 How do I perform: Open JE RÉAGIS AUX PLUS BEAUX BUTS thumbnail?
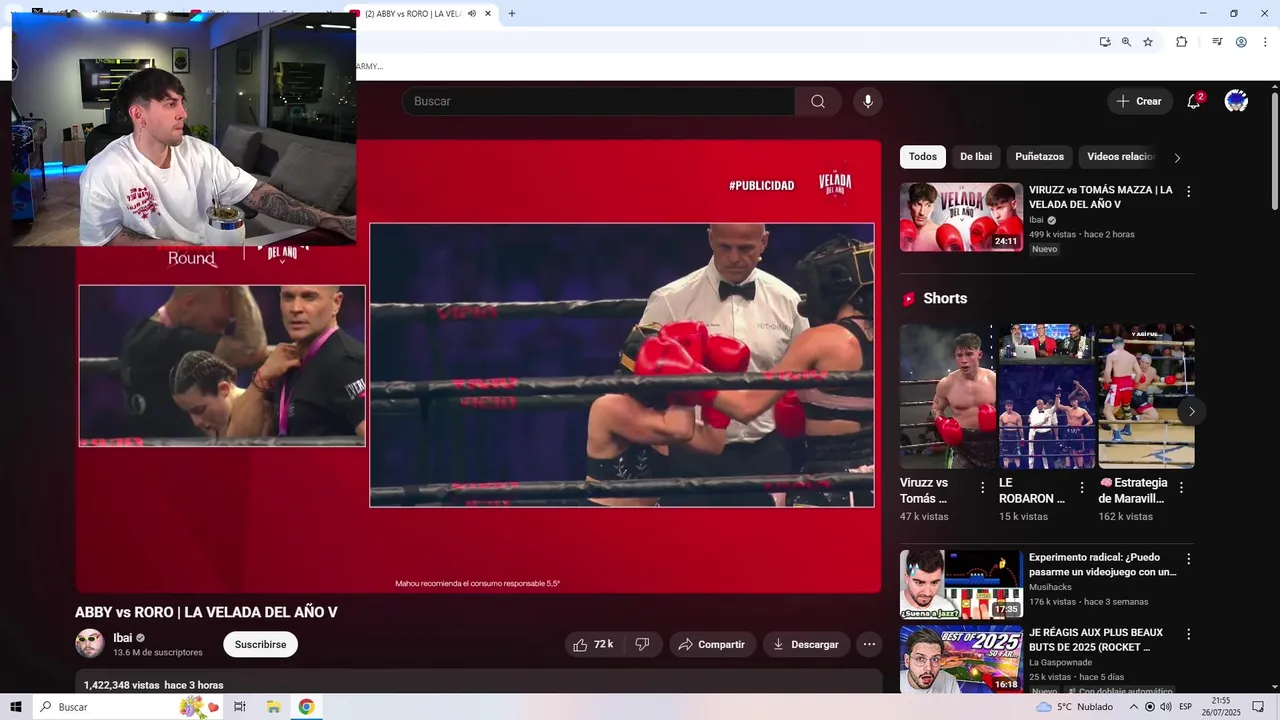961,659
